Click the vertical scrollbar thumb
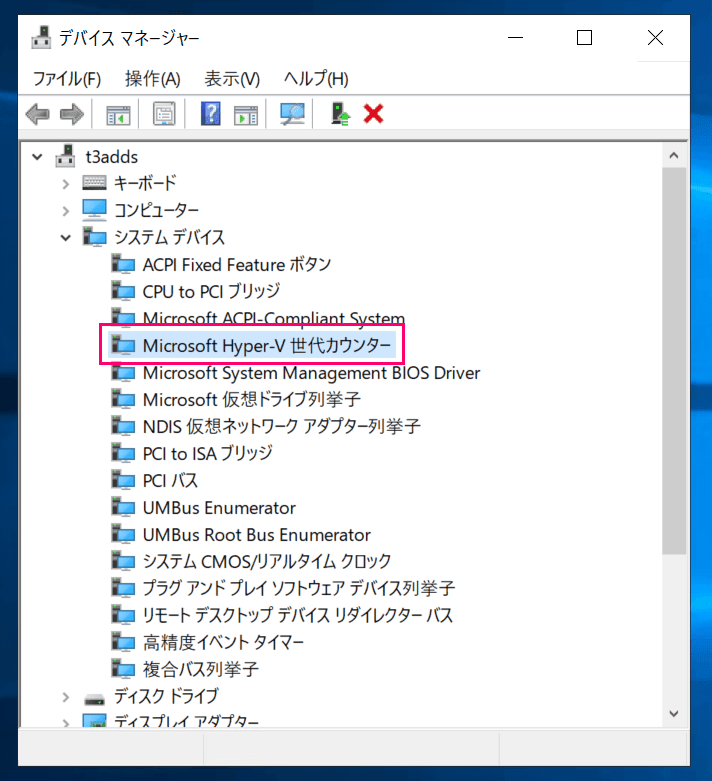712x781 pixels. [674, 361]
